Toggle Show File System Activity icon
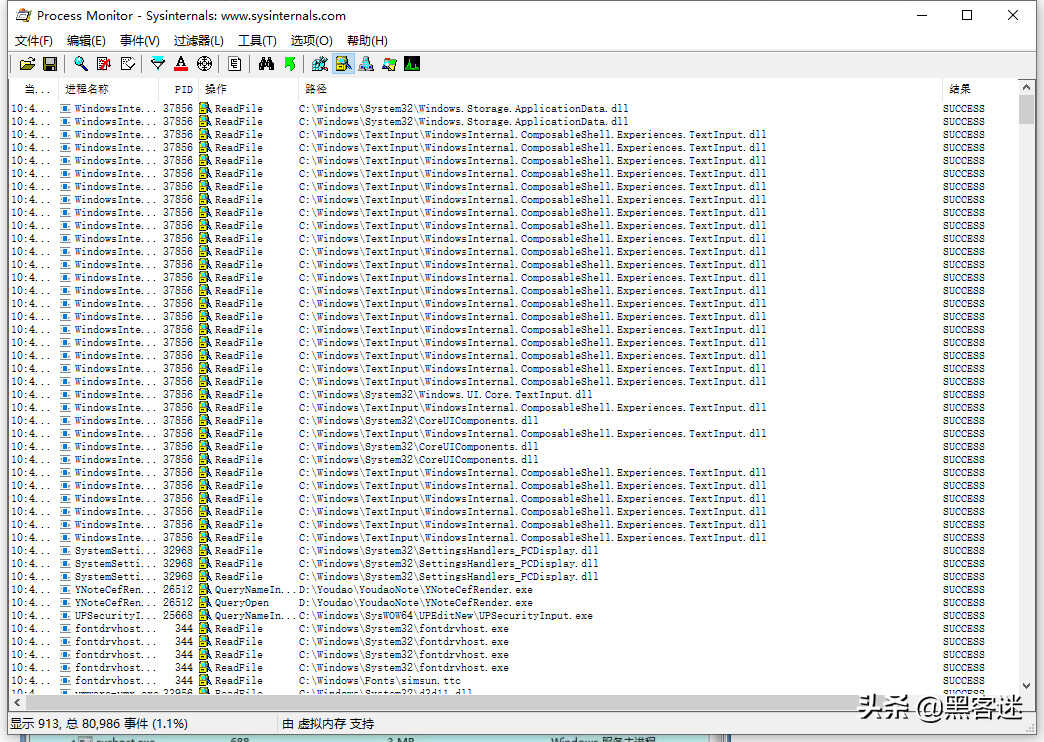This screenshot has height=742, width=1044. coord(343,64)
